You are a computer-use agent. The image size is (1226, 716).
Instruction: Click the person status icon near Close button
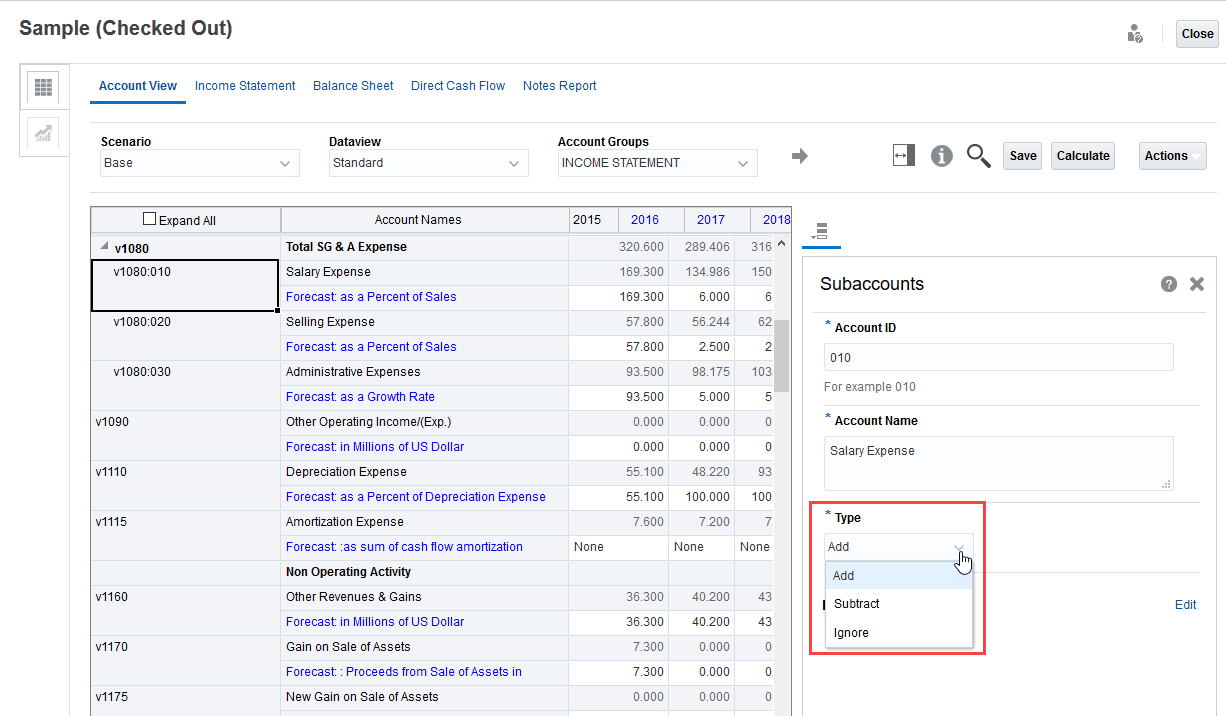click(x=1135, y=33)
